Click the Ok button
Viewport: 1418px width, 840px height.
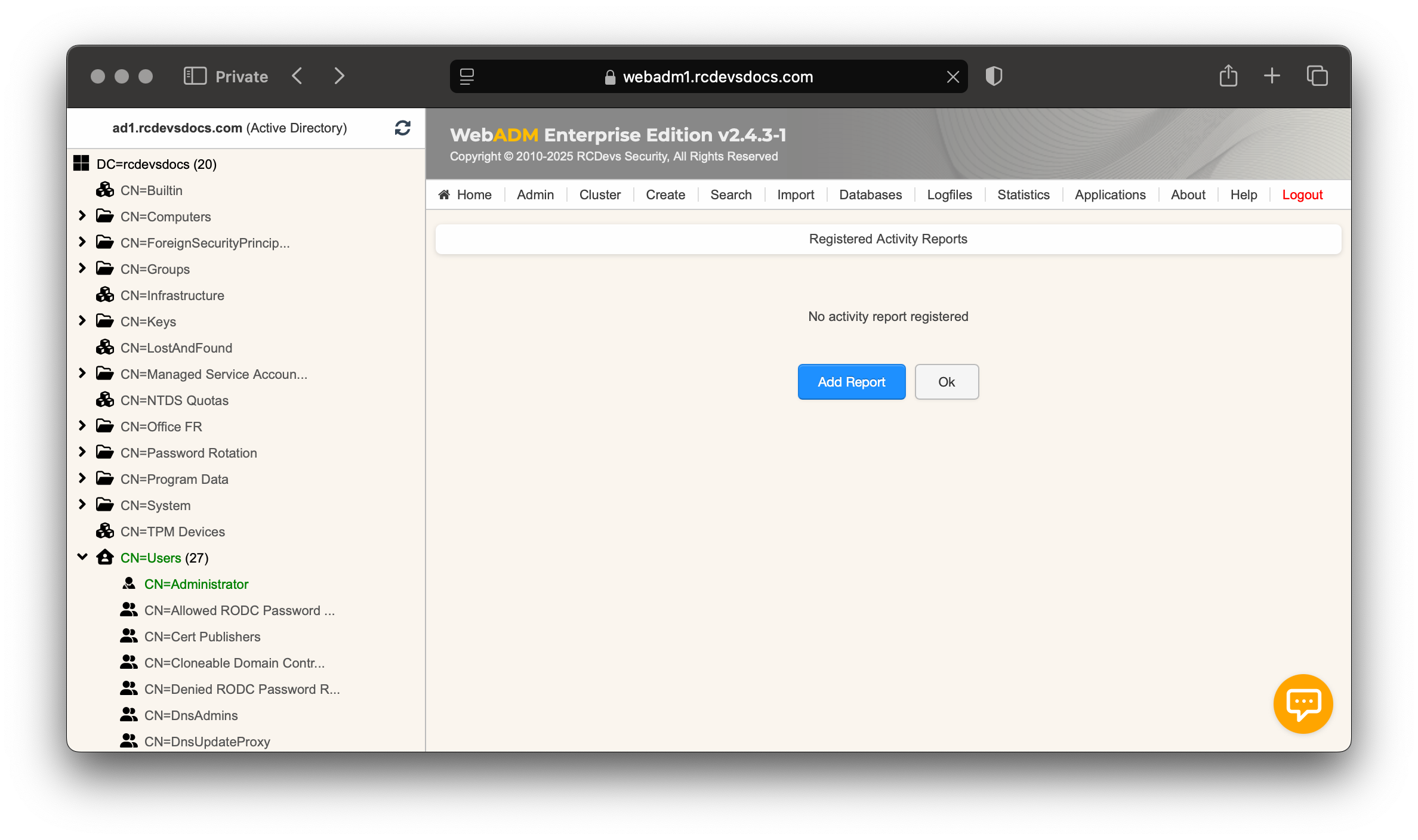pos(947,382)
